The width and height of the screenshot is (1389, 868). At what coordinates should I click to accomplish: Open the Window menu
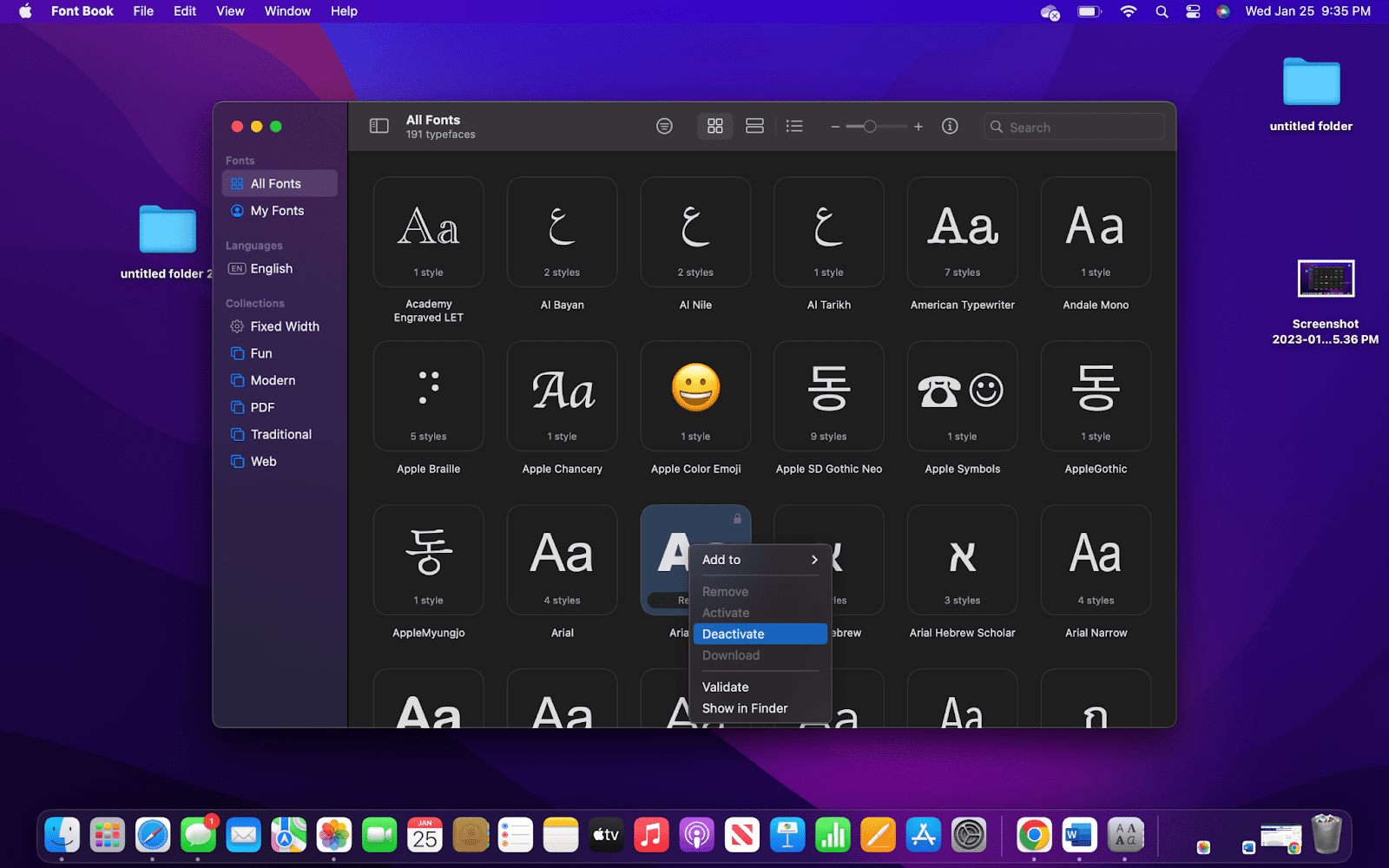point(287,11)
